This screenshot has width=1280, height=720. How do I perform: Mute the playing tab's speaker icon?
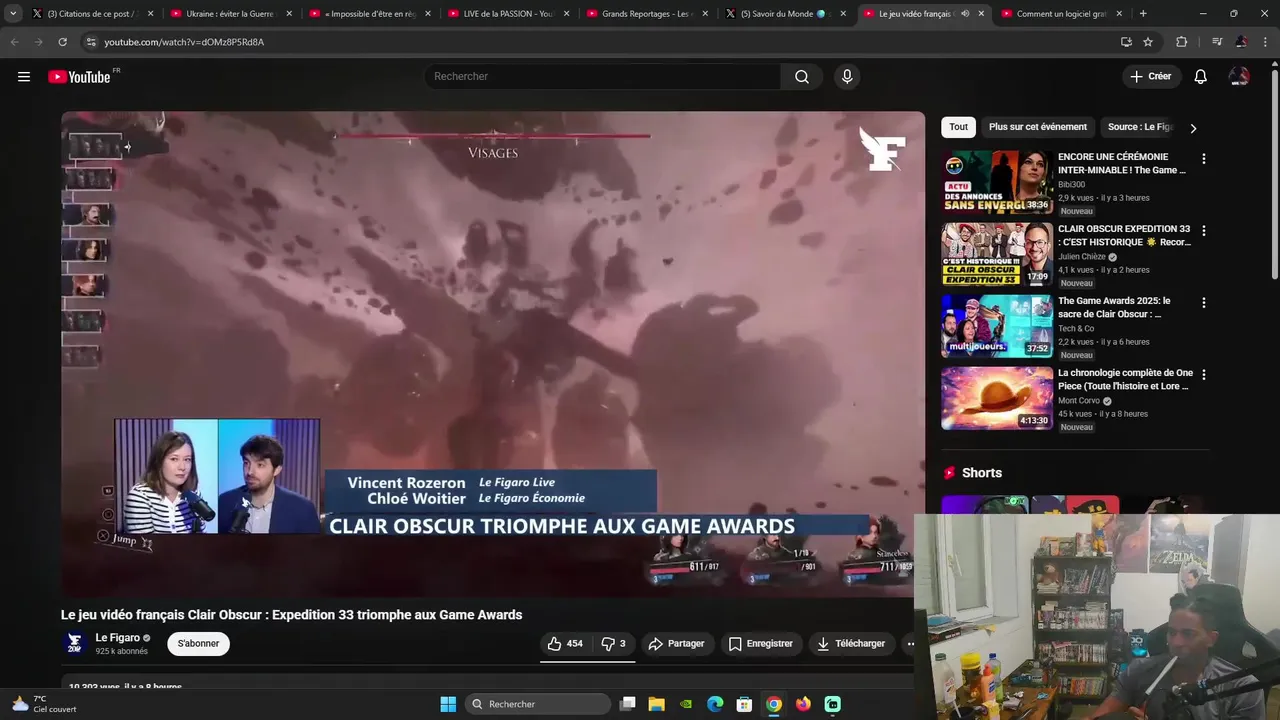click(x=965, y=14)
